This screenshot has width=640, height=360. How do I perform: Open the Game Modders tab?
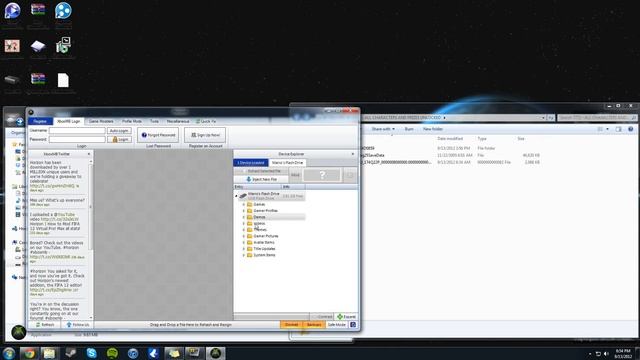coord(101,121)
